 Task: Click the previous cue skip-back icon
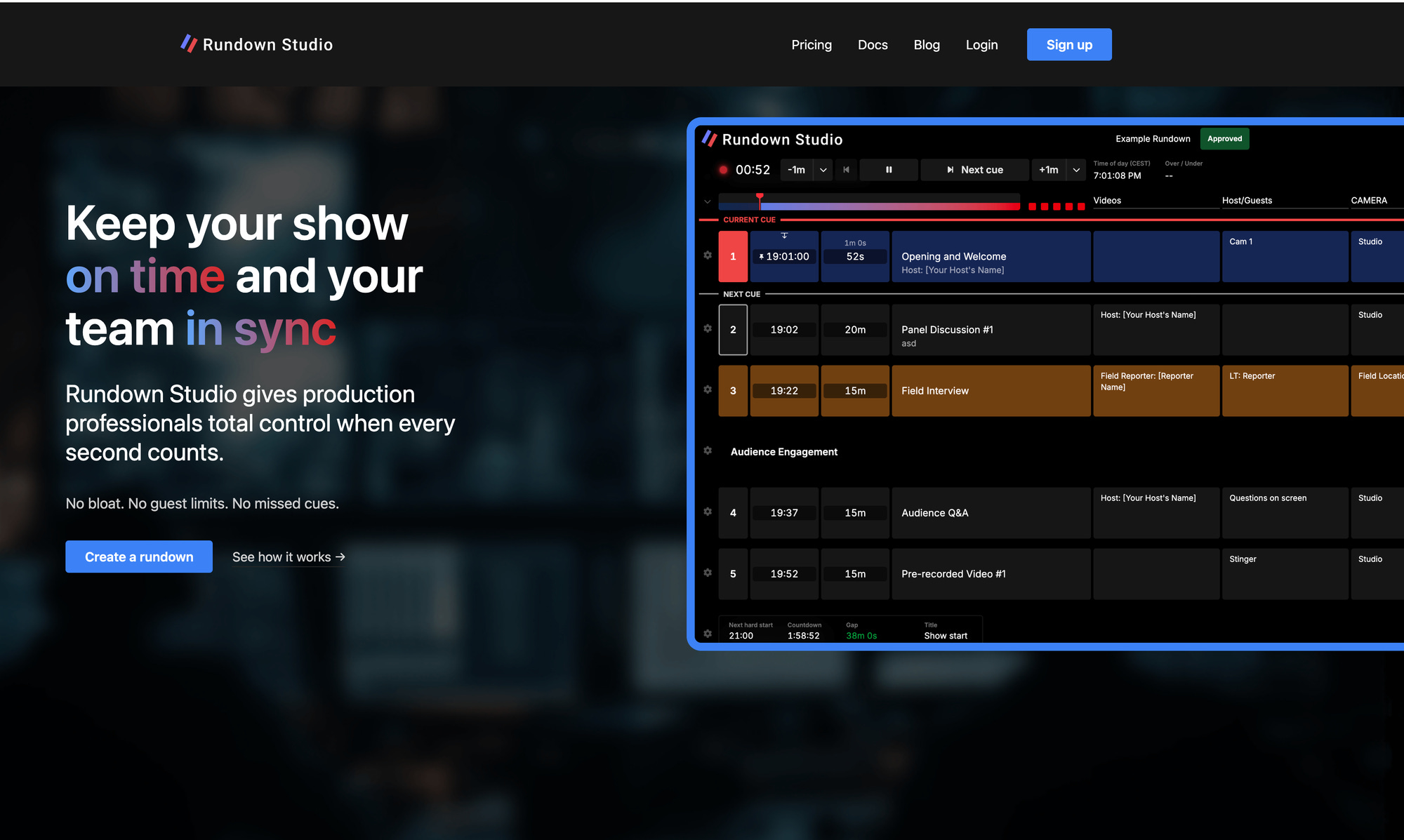click(846, 170)
